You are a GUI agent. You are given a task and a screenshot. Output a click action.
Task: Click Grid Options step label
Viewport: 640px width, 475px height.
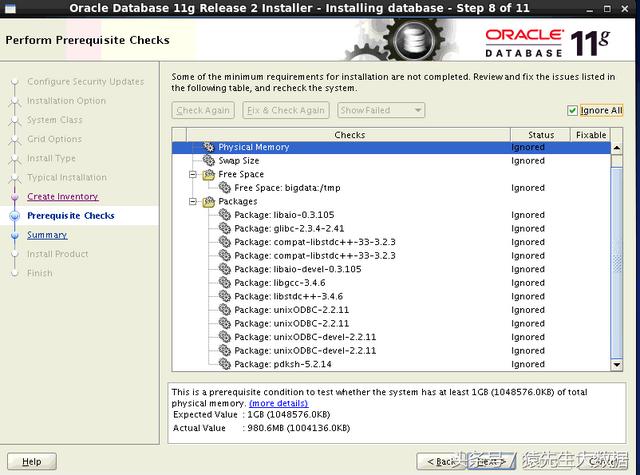(54, 139)
